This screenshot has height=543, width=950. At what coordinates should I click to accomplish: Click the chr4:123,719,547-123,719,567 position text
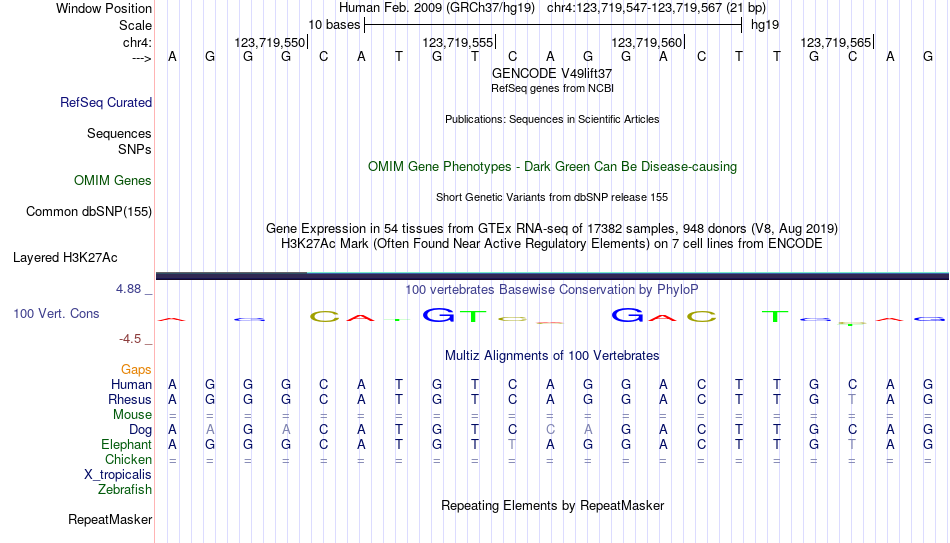[656, 8]
